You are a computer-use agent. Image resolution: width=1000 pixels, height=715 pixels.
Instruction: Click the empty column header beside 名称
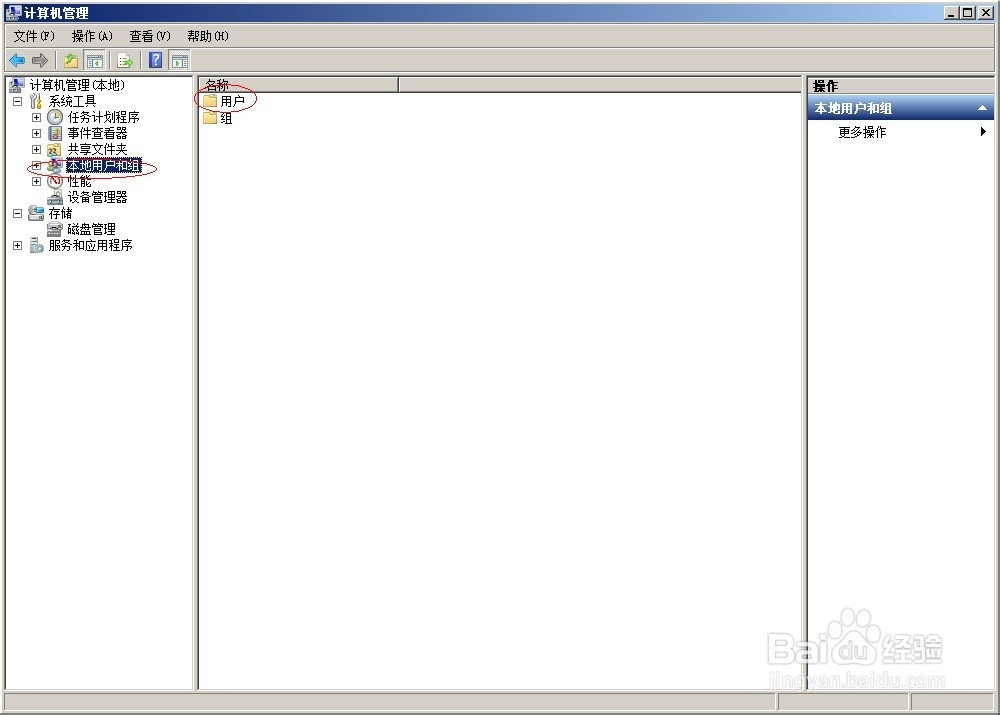point(599,84)
